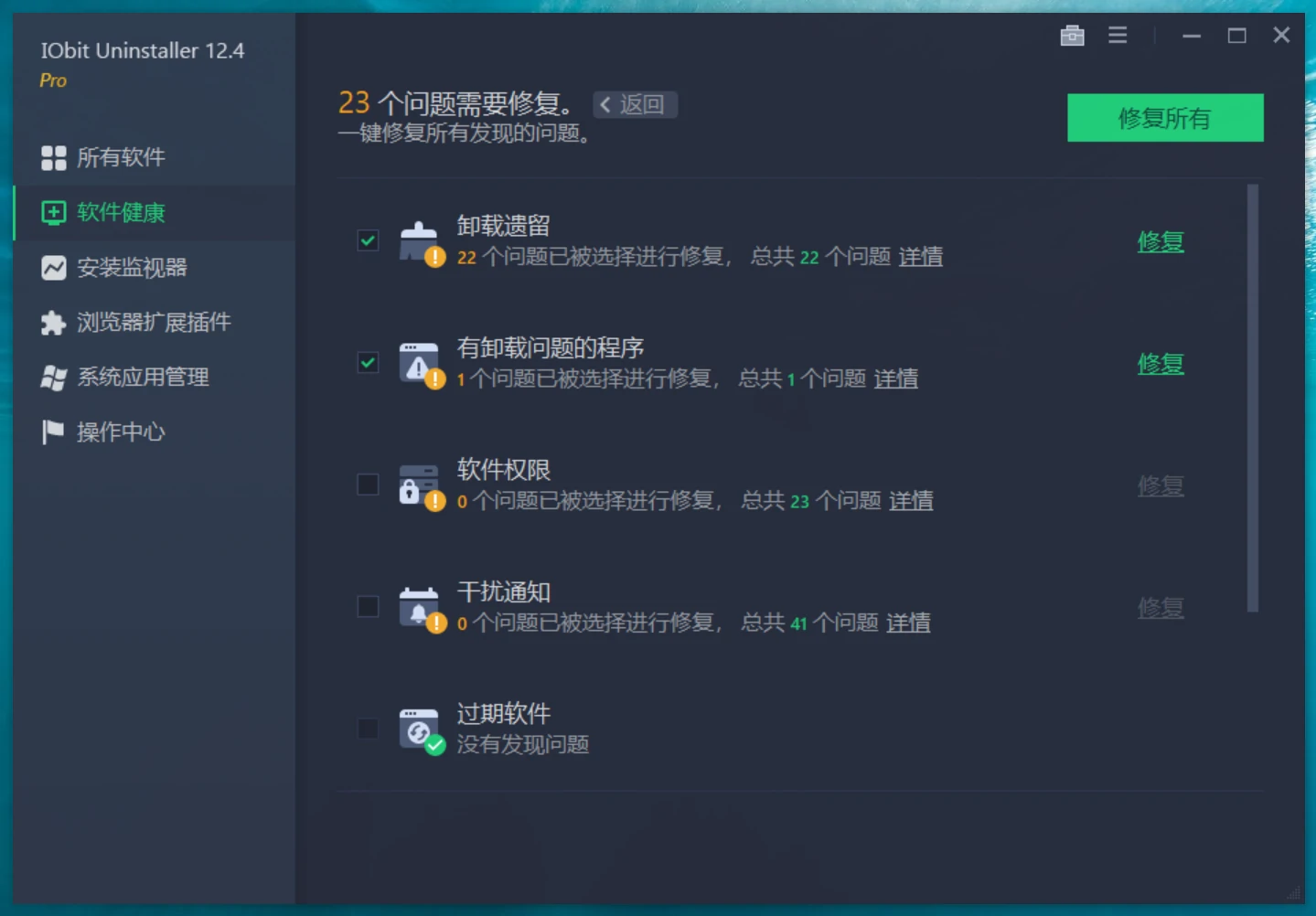Click the 卸载遗留 category icon
Image resolution: width=1316 pixels, height=916 pixels.
pos(420,242)
